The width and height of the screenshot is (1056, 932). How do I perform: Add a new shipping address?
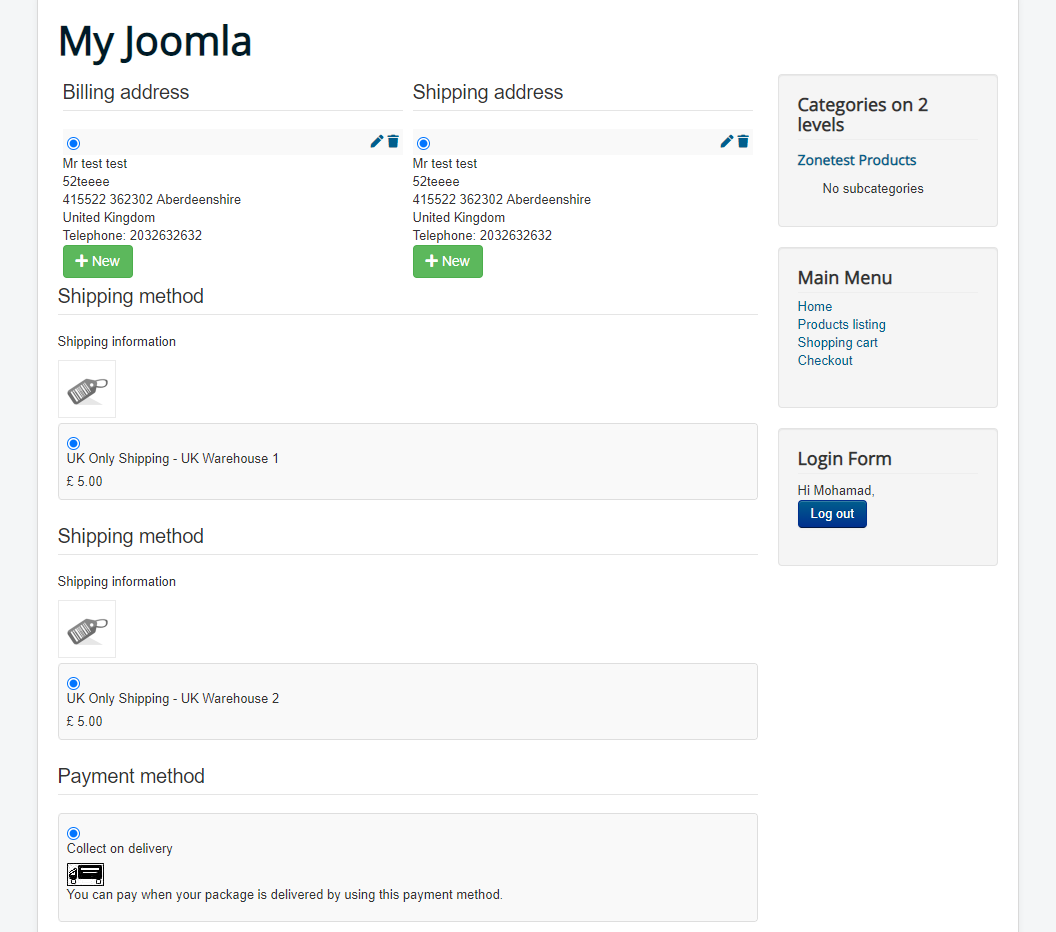coord(448,261)
